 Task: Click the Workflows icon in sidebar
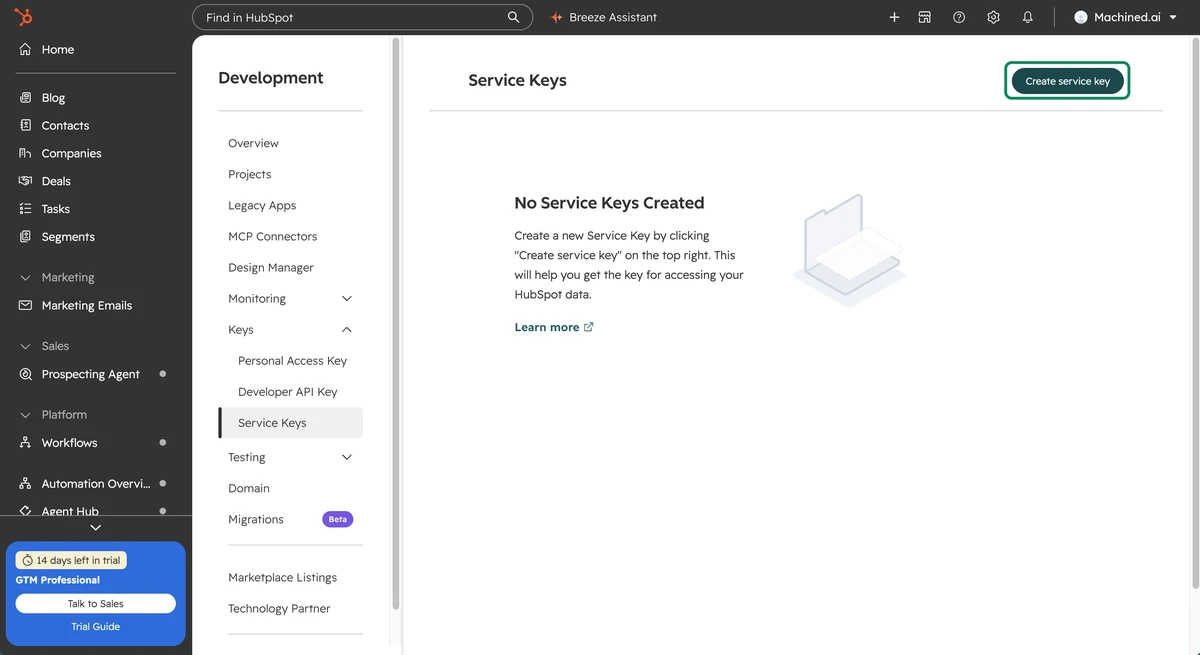click(26, 442)
